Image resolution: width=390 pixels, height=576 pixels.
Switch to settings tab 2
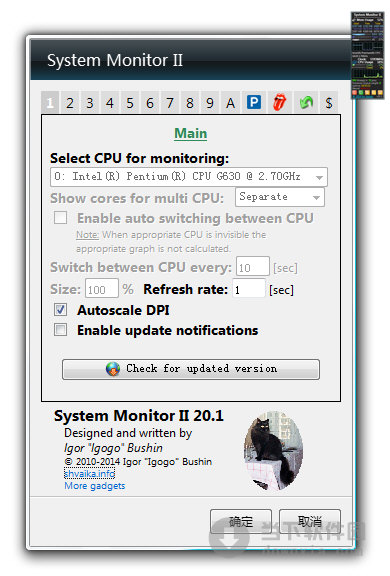point(70,102)
